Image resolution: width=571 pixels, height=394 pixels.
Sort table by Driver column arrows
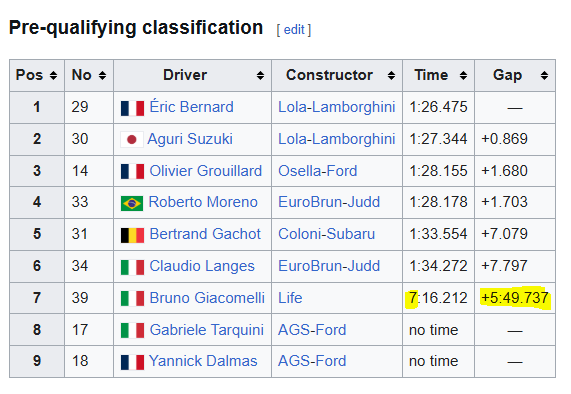tap(260, 75)
